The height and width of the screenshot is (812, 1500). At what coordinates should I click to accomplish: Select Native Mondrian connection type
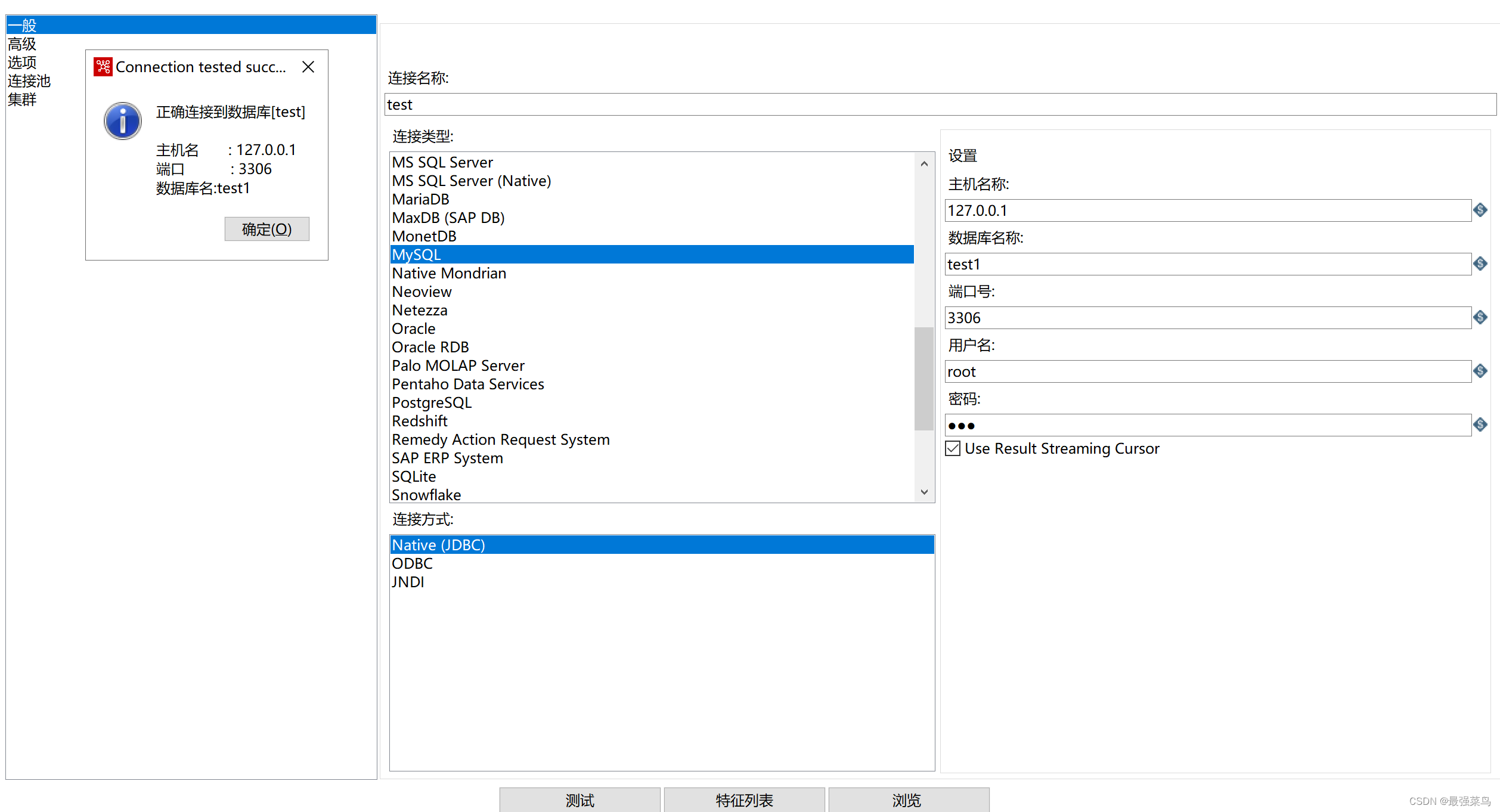pyautogui.click(x=652, y=273)
